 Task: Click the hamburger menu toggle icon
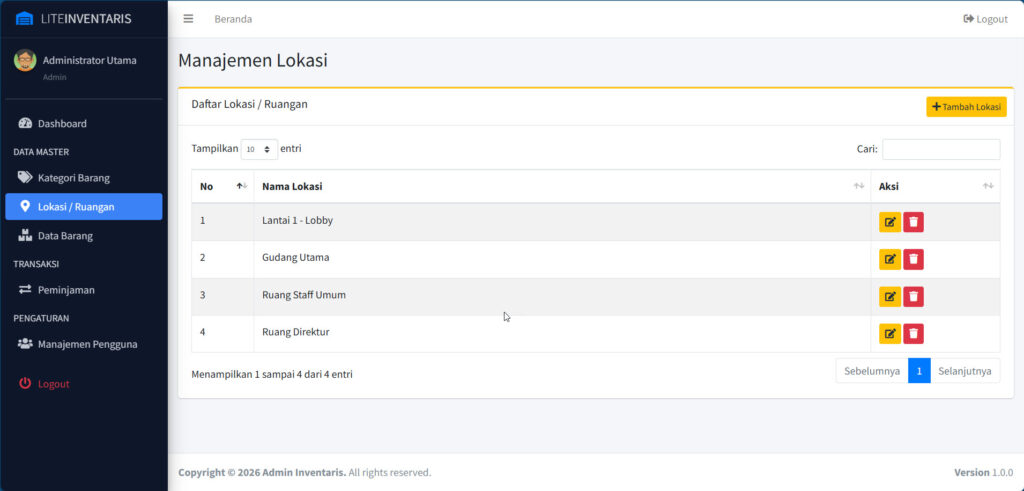tap(188, 19)
